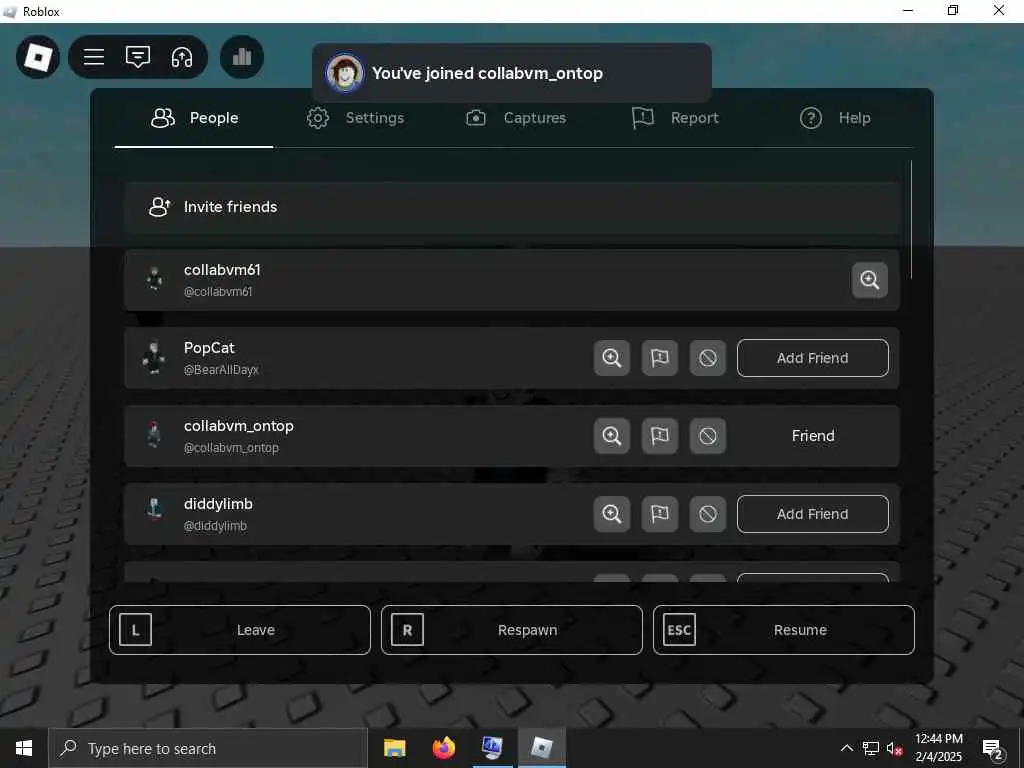Add PopCat as a friend
Screen dimensions: 1024x768
pos(812,358)
